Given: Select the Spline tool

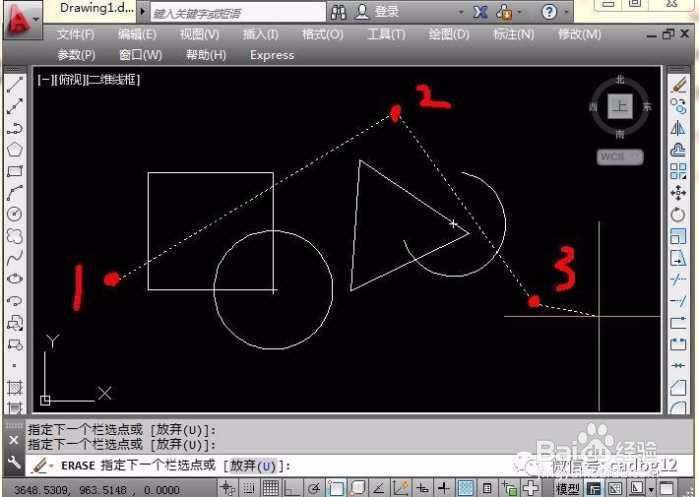Looking at the screenshot, I should pos(15,257).
